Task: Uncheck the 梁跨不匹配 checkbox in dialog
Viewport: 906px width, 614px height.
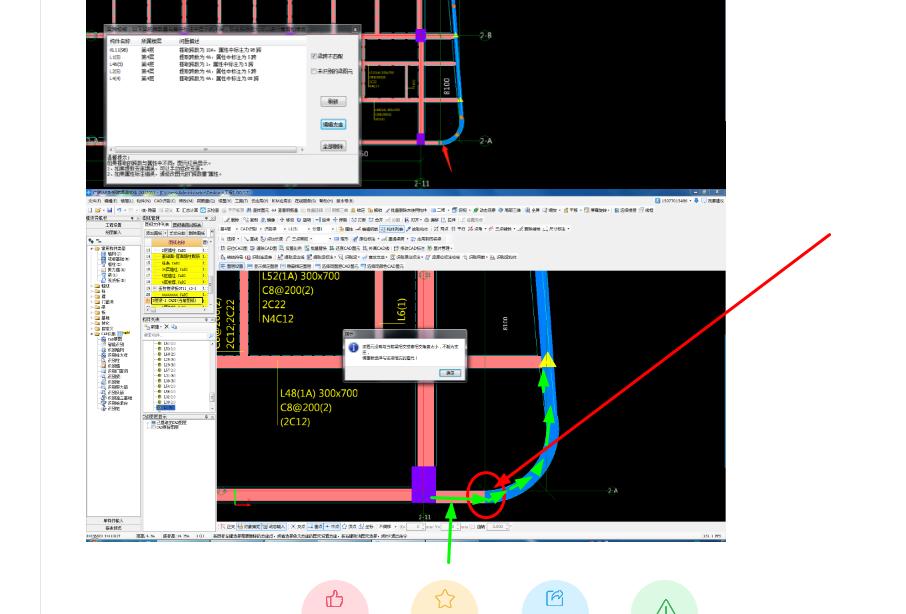Action: point(314,56)
